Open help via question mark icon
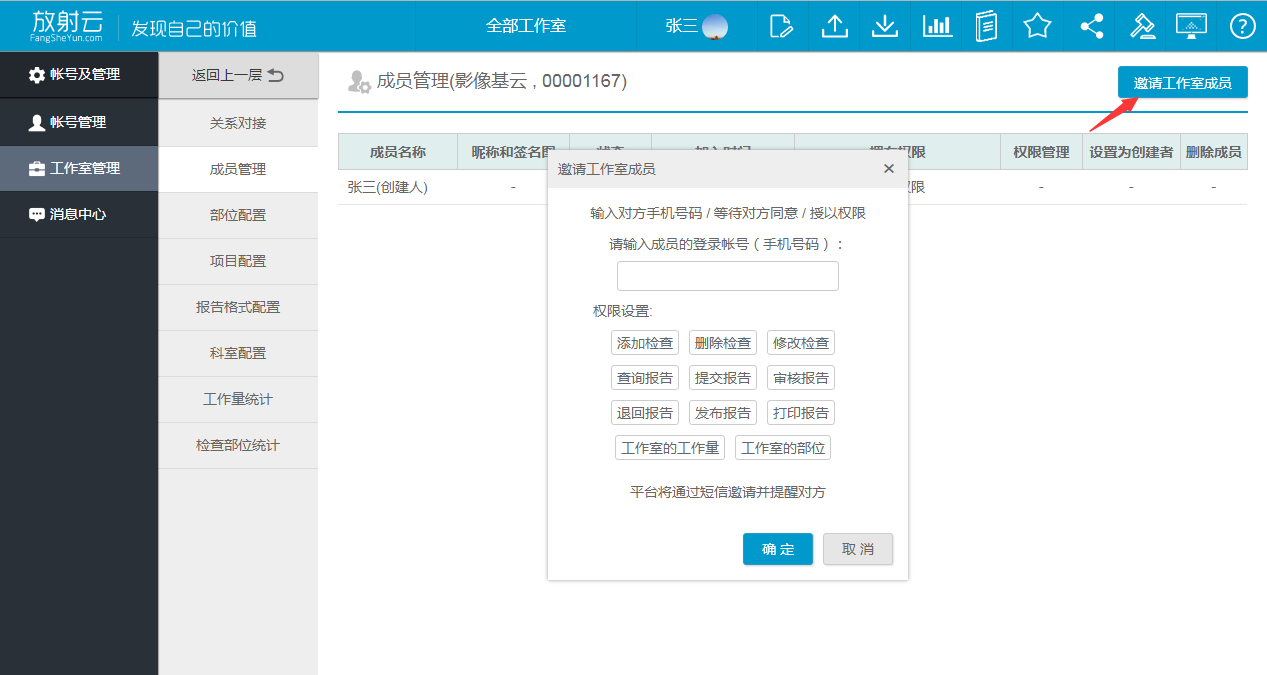 point(1242,26)
